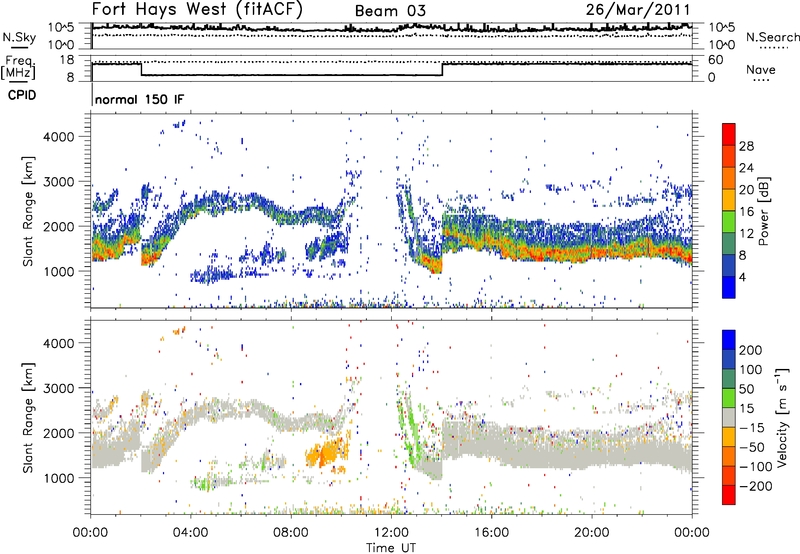Click the 'N.Search' legend label
The image size is (800, 554).
772,37
